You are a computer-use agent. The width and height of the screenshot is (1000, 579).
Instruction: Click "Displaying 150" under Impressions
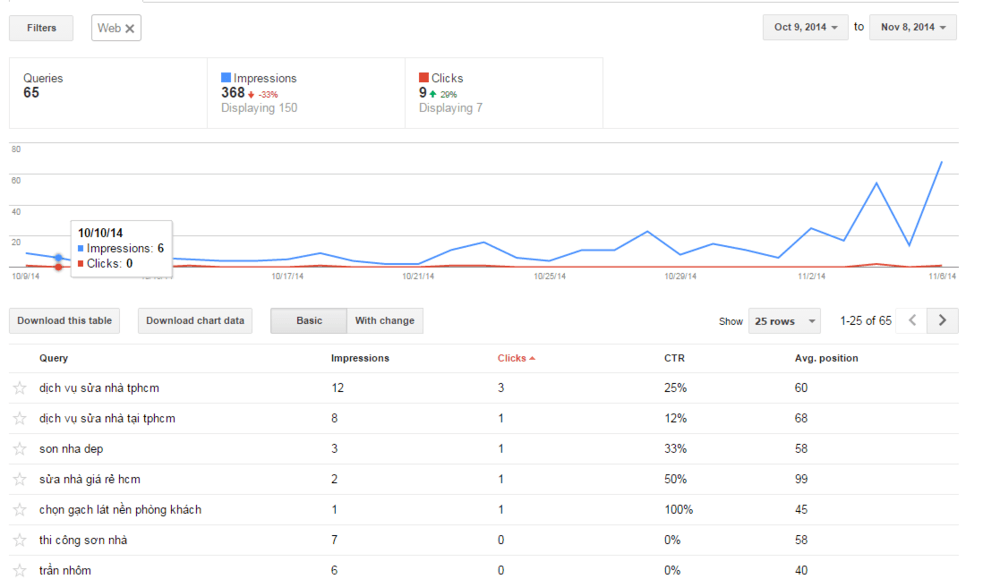pos(259,108)
